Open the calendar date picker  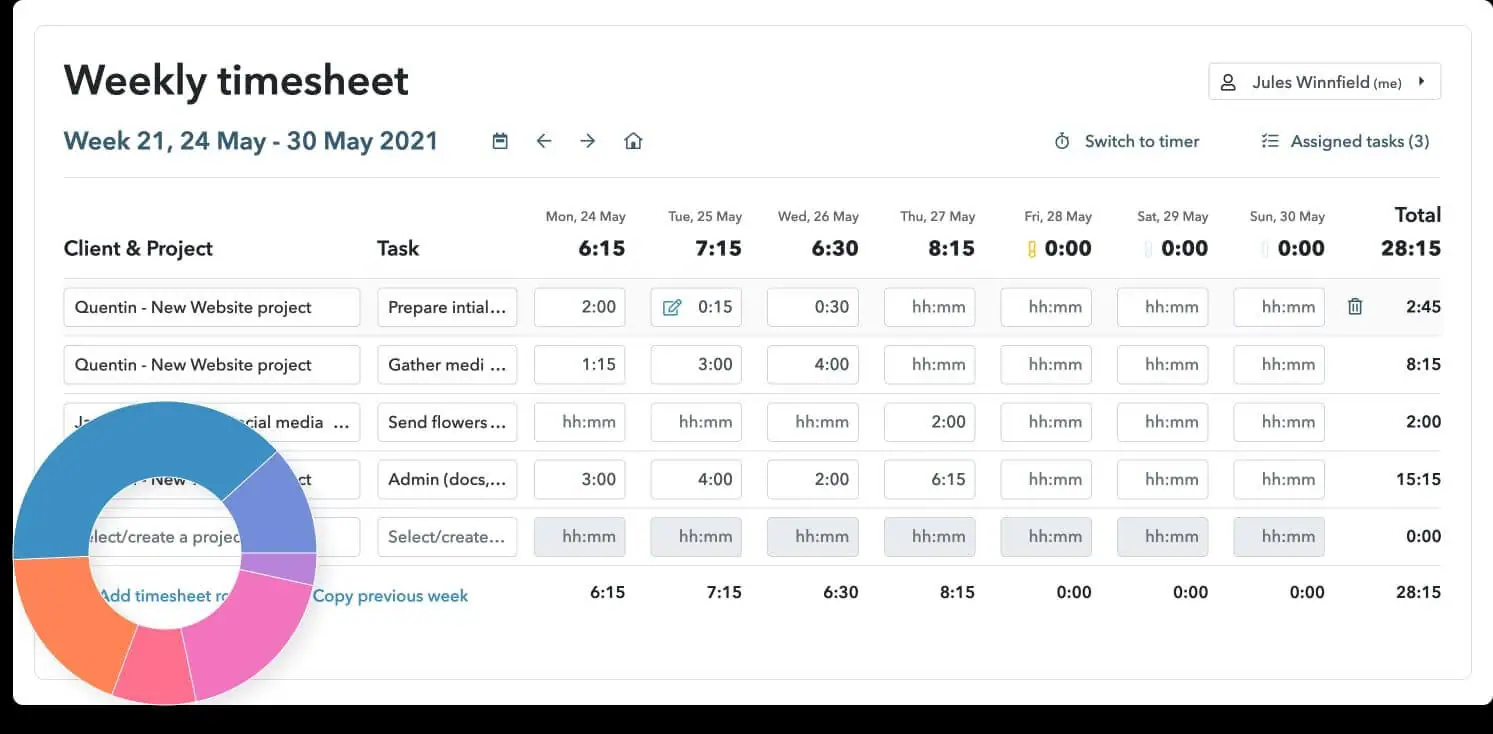pyautogui.click(x=499, y=141)
